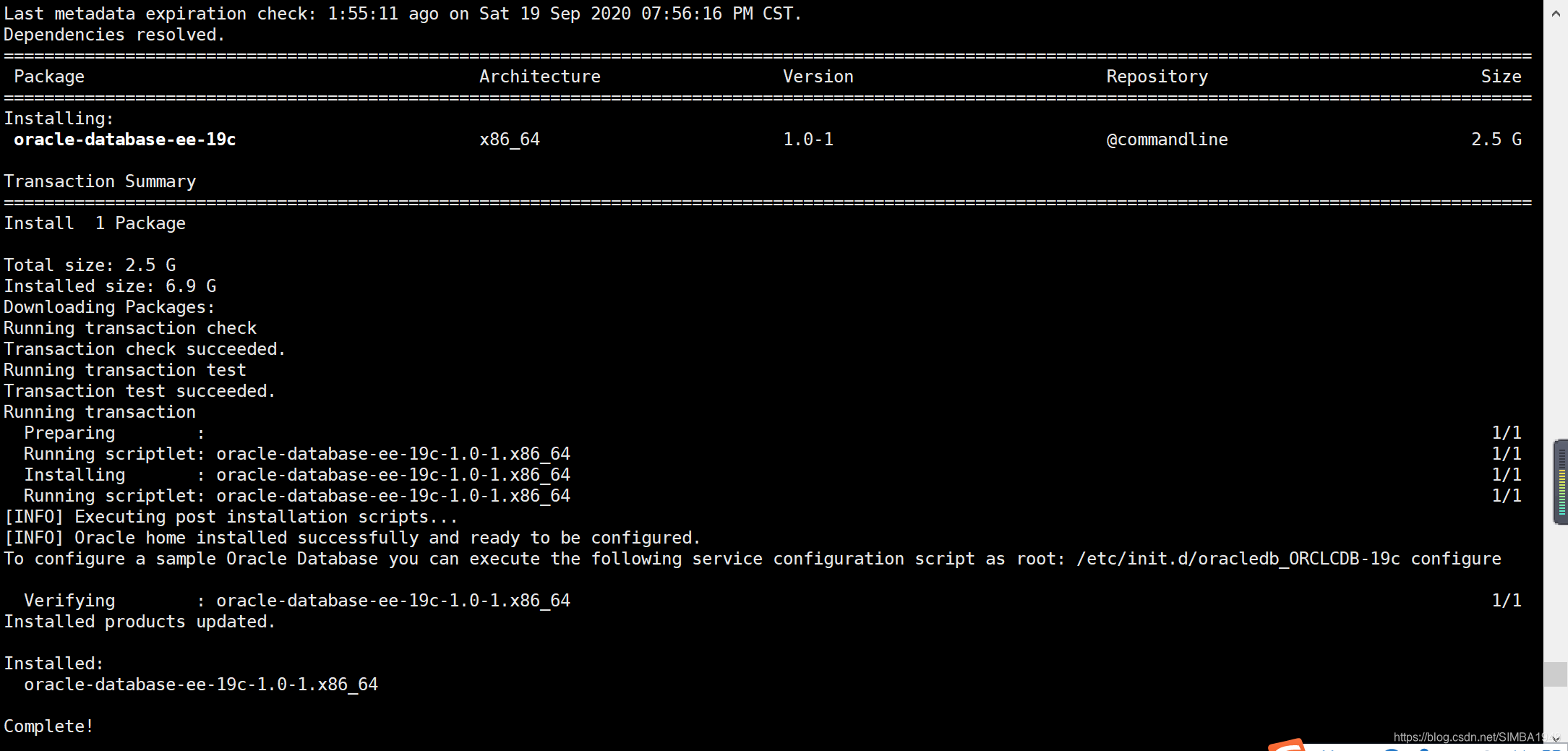Click "2.5 G" in the Size column
Viewport: 1568px width, 751px height.
coord(1496,140)
